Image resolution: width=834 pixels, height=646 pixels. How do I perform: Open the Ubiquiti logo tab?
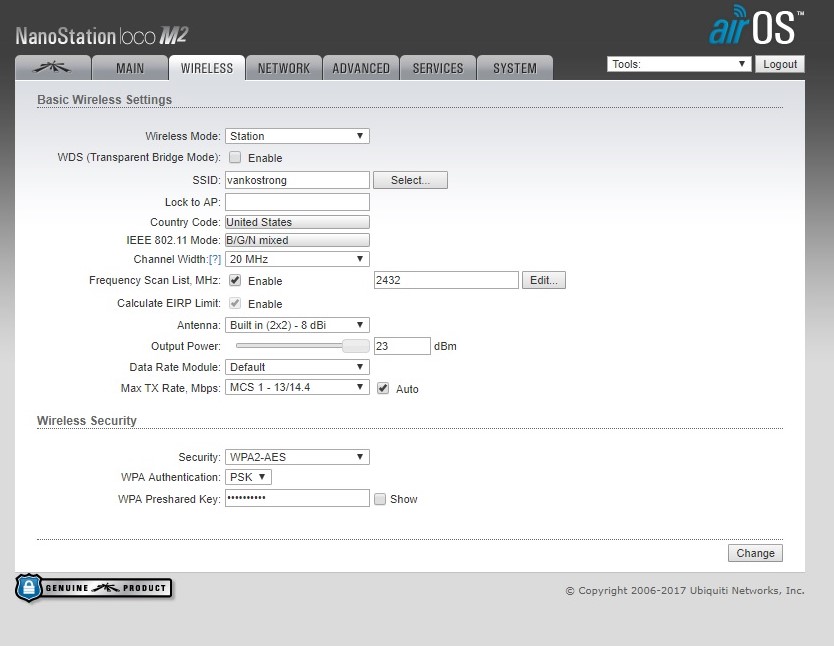click(52, 68)
